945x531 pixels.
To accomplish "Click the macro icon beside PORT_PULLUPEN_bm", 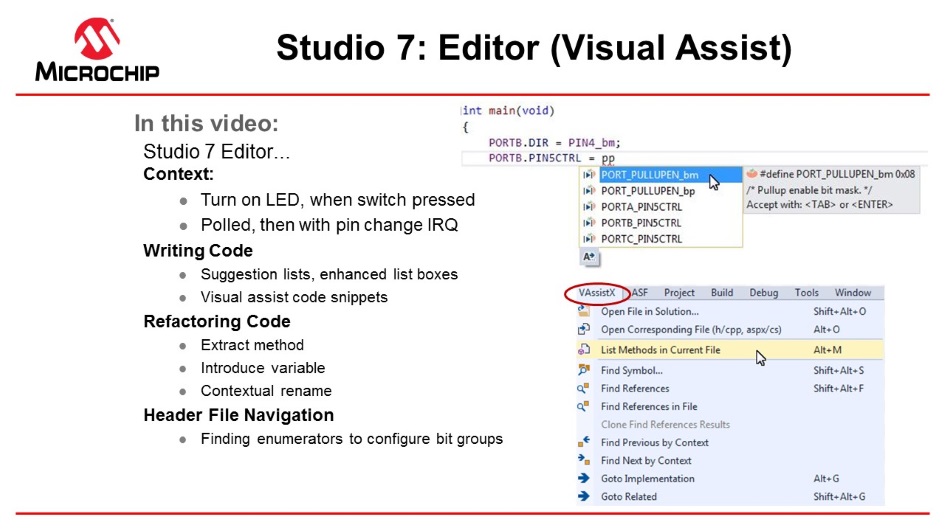I will (x=589, y=175).
